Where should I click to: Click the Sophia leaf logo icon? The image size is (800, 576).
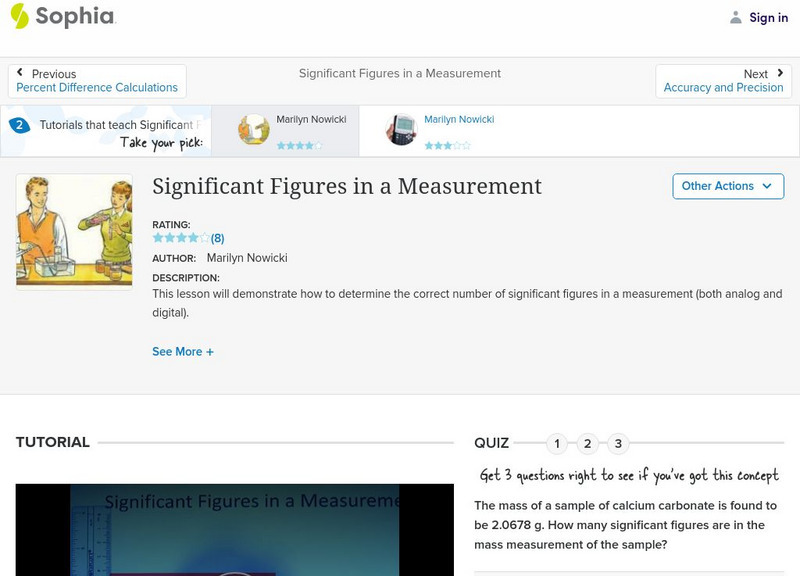click(19, 16)
